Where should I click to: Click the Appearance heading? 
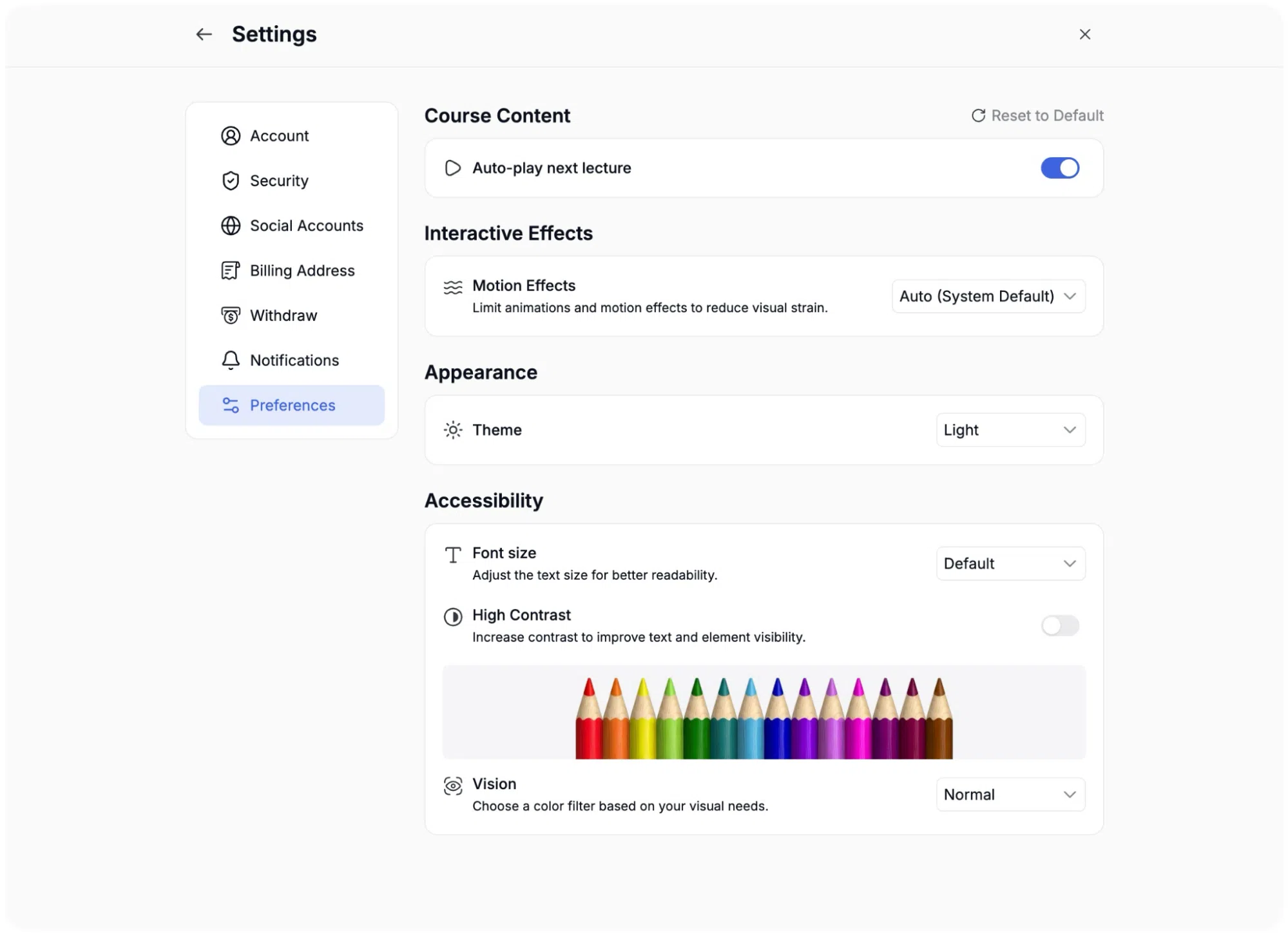click(x=481, y=373)
